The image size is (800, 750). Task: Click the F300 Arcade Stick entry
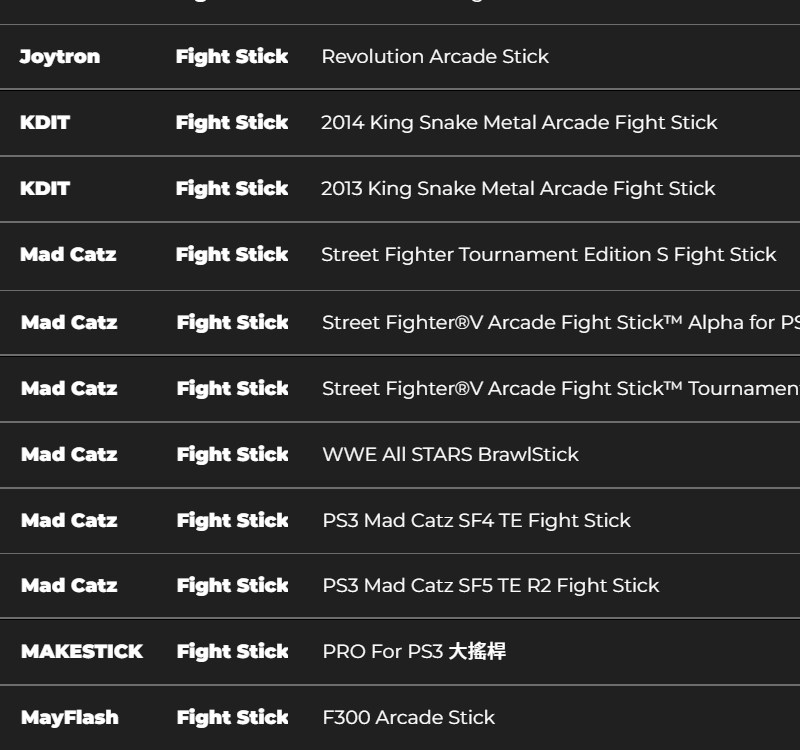(408, 718)
